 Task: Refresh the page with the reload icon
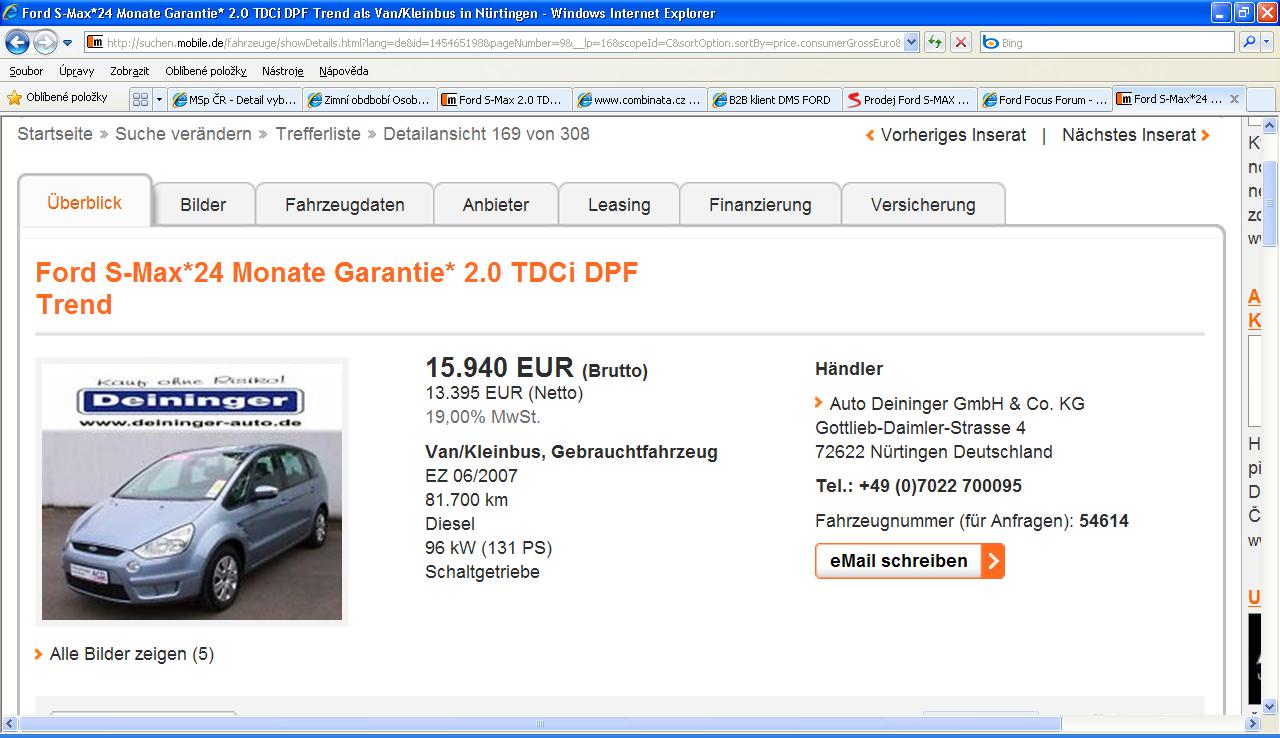coord(934,42)
